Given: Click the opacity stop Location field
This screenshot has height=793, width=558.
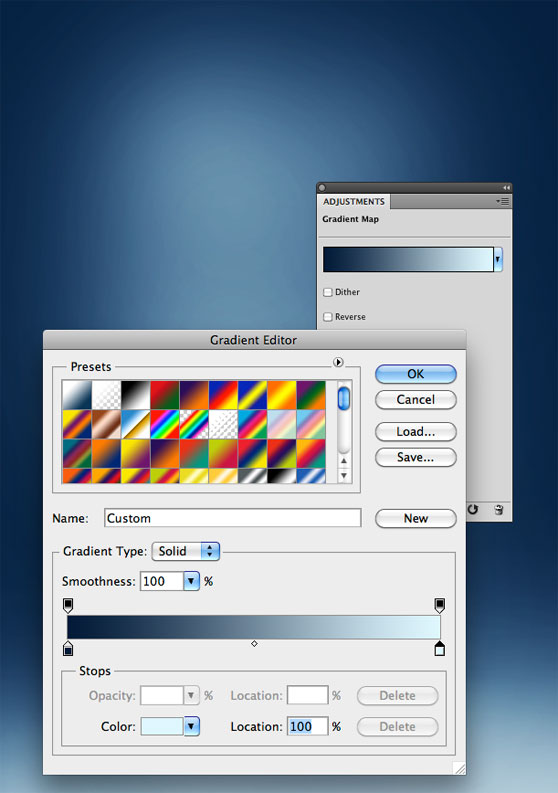Looking at the screenshot, I should [x=308, y=695].
